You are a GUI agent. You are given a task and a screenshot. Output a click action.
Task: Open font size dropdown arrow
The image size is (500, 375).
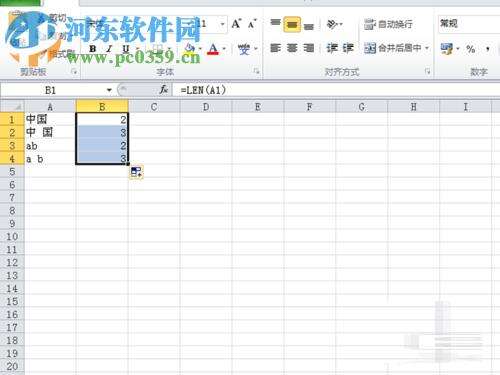(223, 24)
